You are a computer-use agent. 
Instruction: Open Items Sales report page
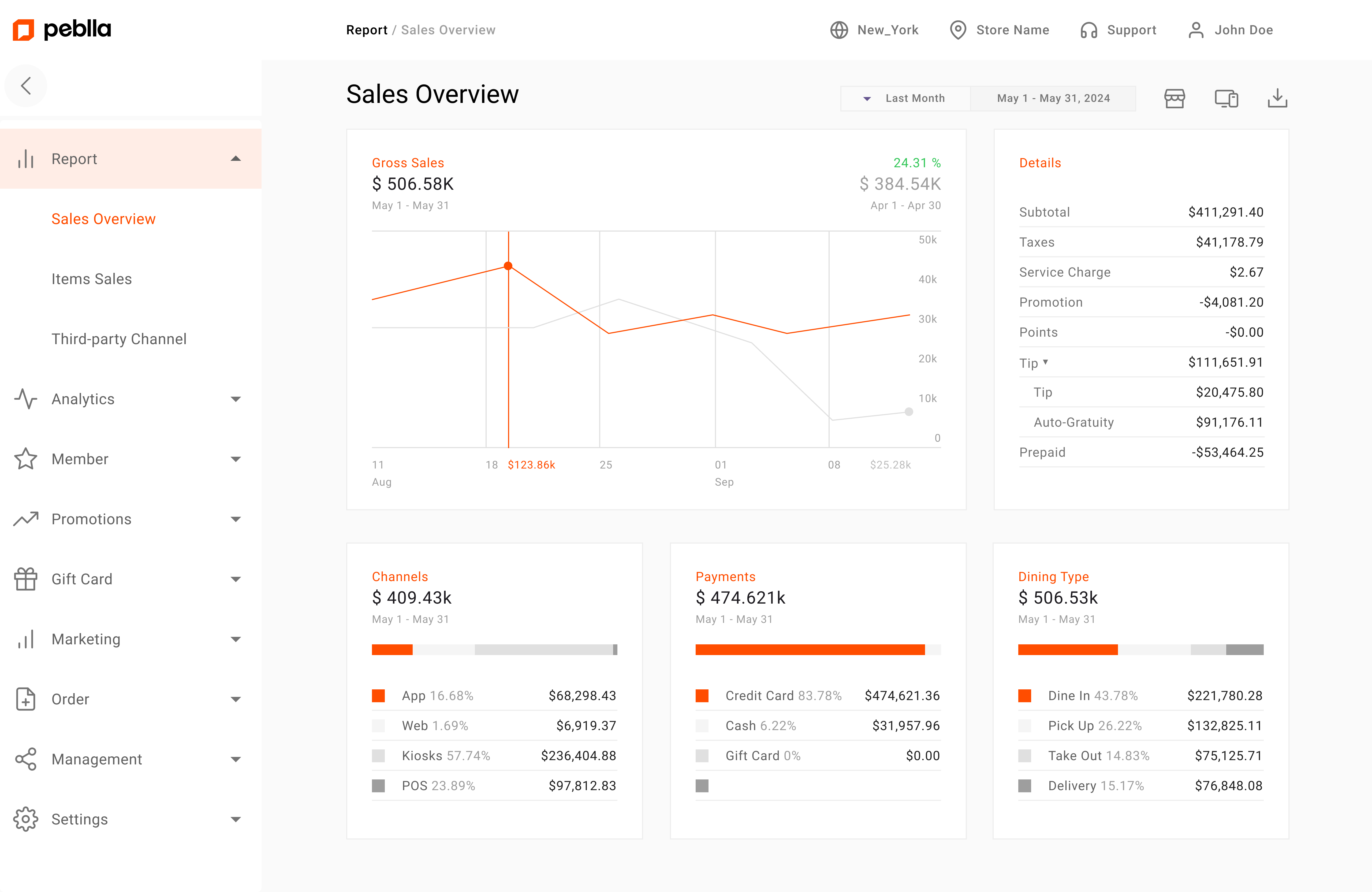92,279
